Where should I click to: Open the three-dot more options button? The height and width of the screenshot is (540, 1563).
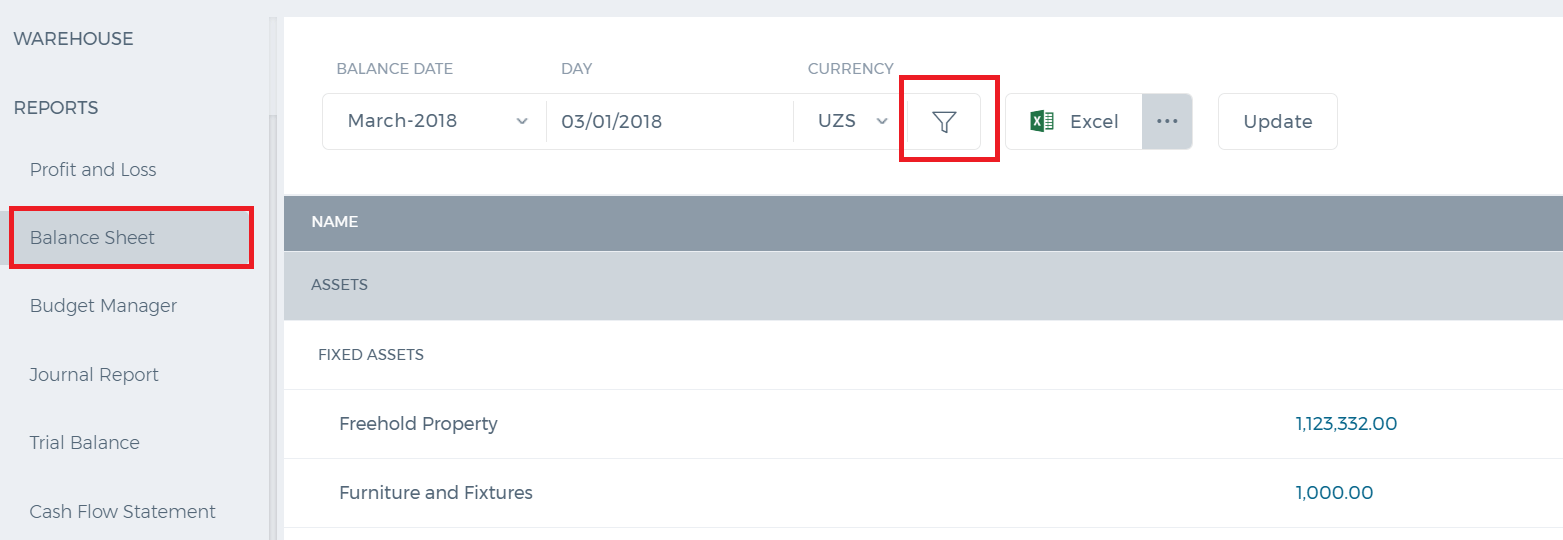1167,121
